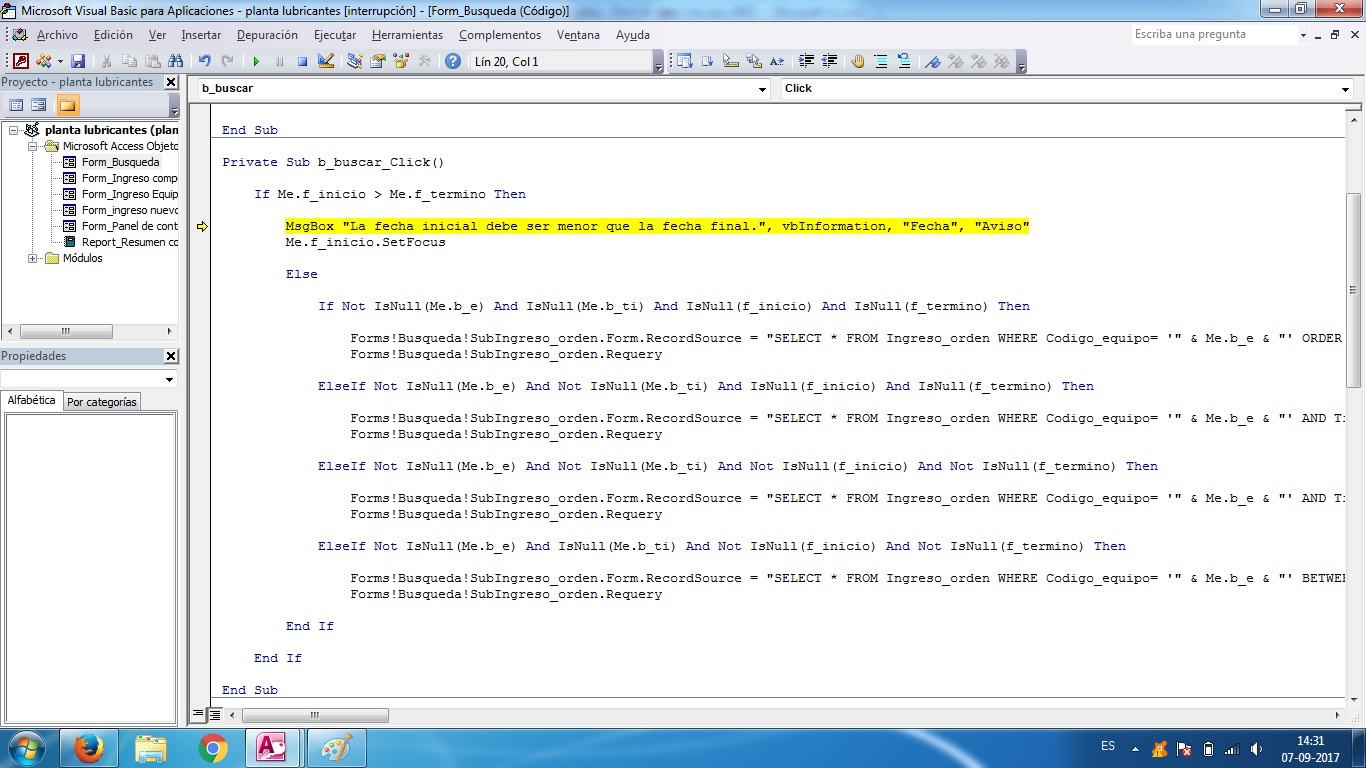Click the Copy icon in the toolbar
The image size is (1366, 768).
(x=130, y=61)
